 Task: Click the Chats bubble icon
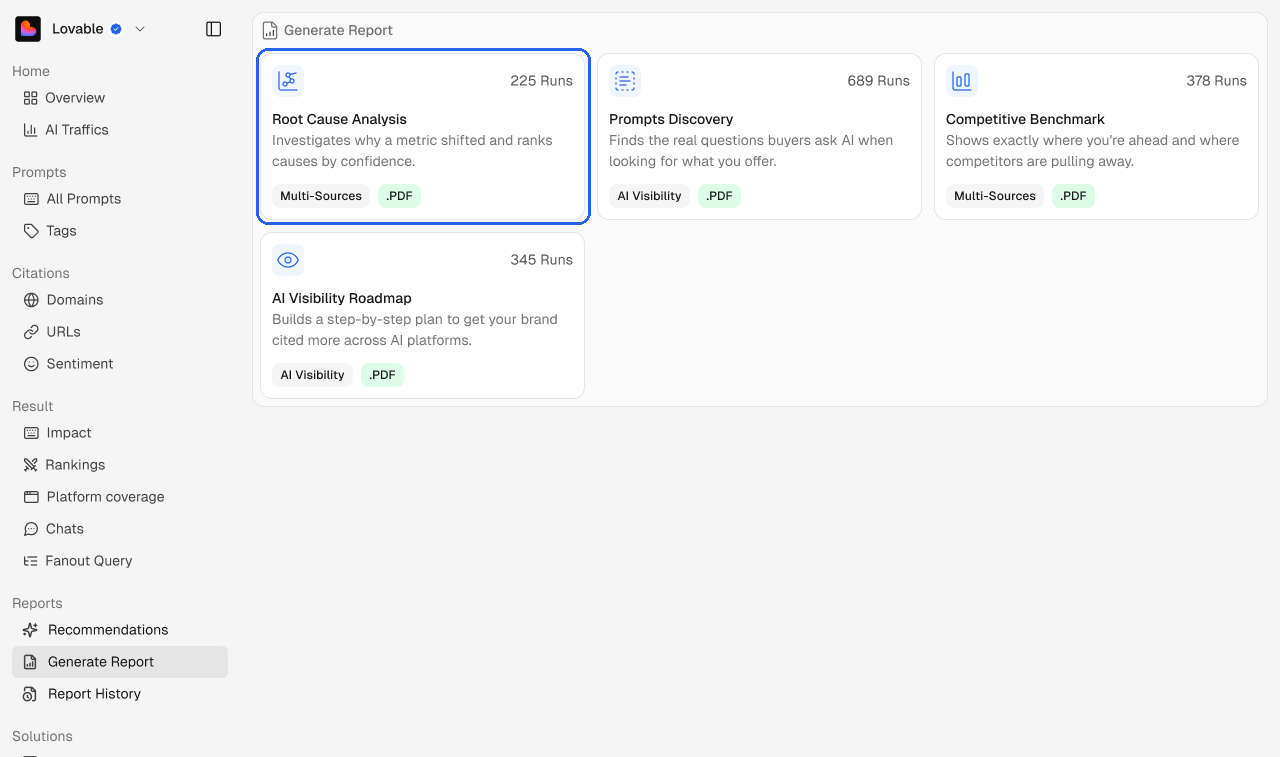[31, 529]
